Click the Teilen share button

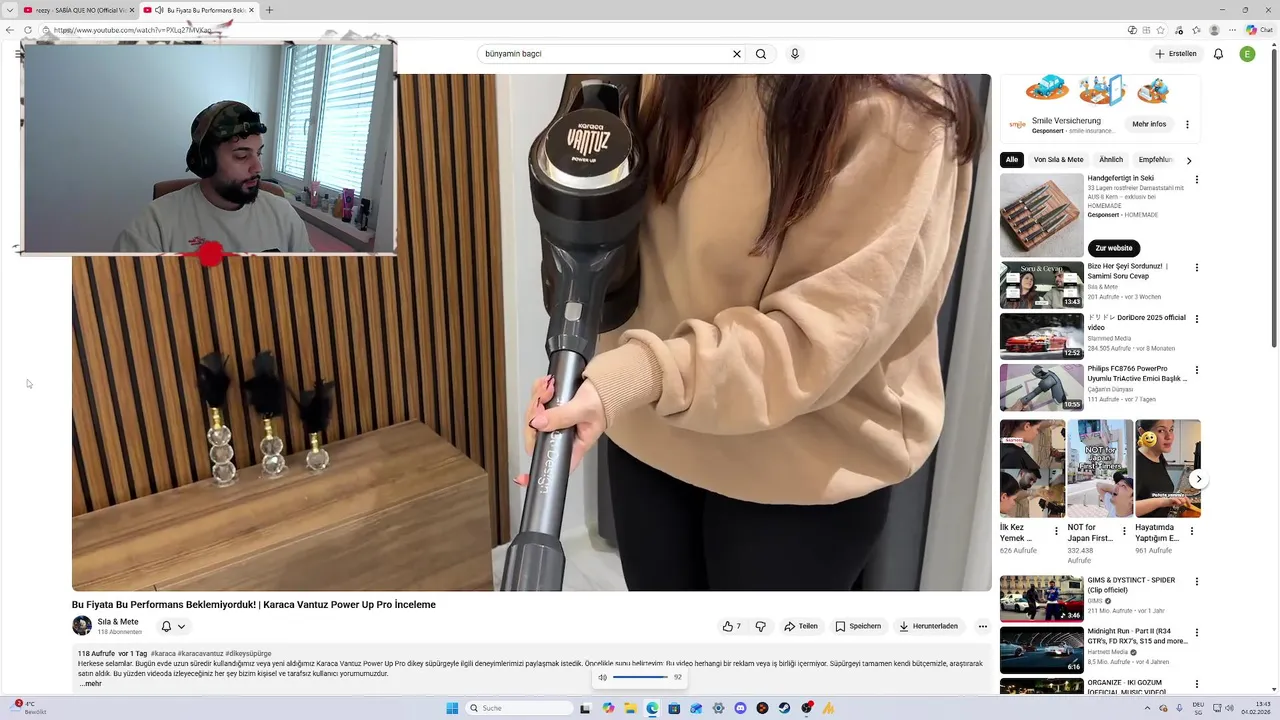pos(801,626)
